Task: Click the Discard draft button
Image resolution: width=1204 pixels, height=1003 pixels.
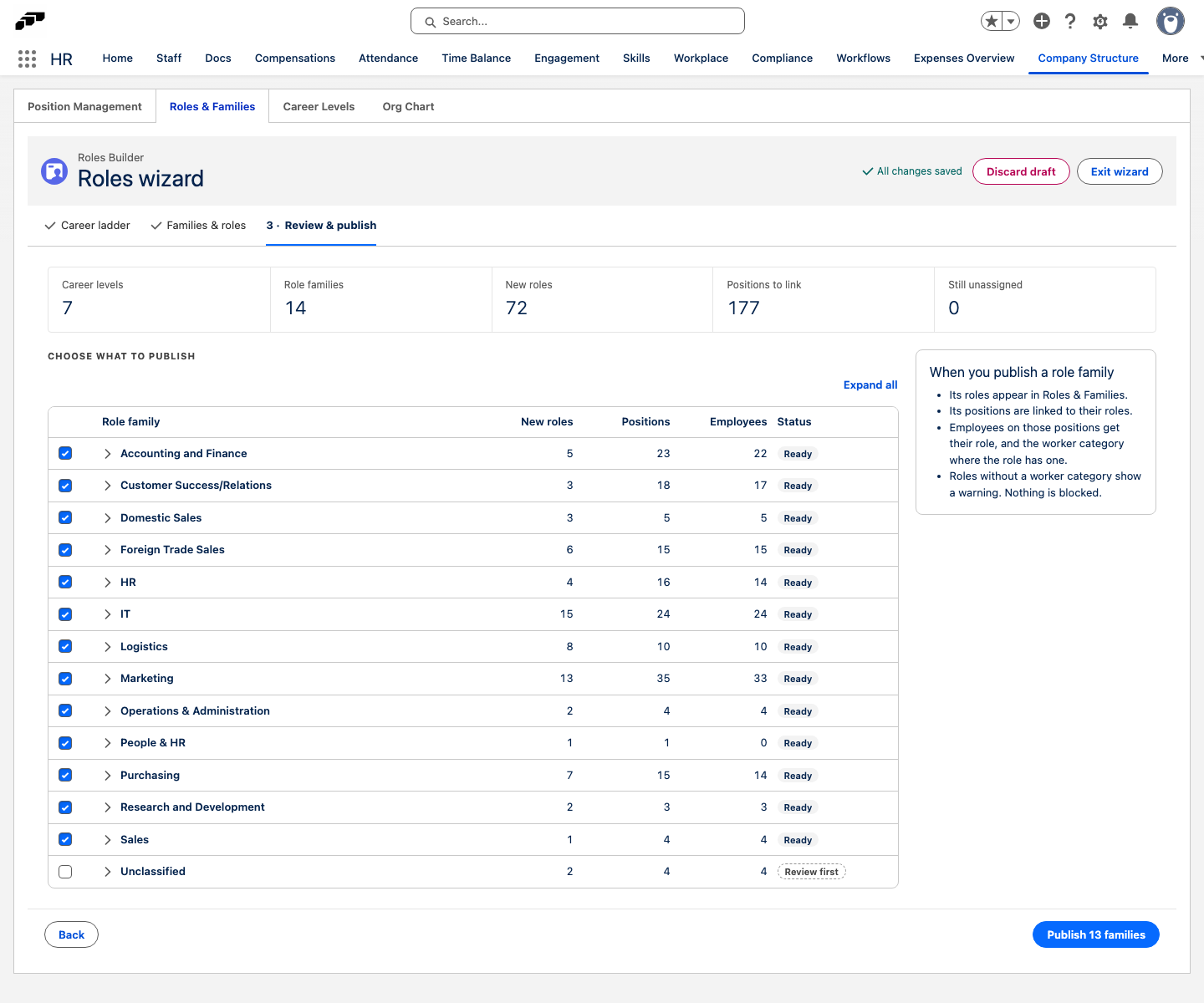Action: [1021, 171]
